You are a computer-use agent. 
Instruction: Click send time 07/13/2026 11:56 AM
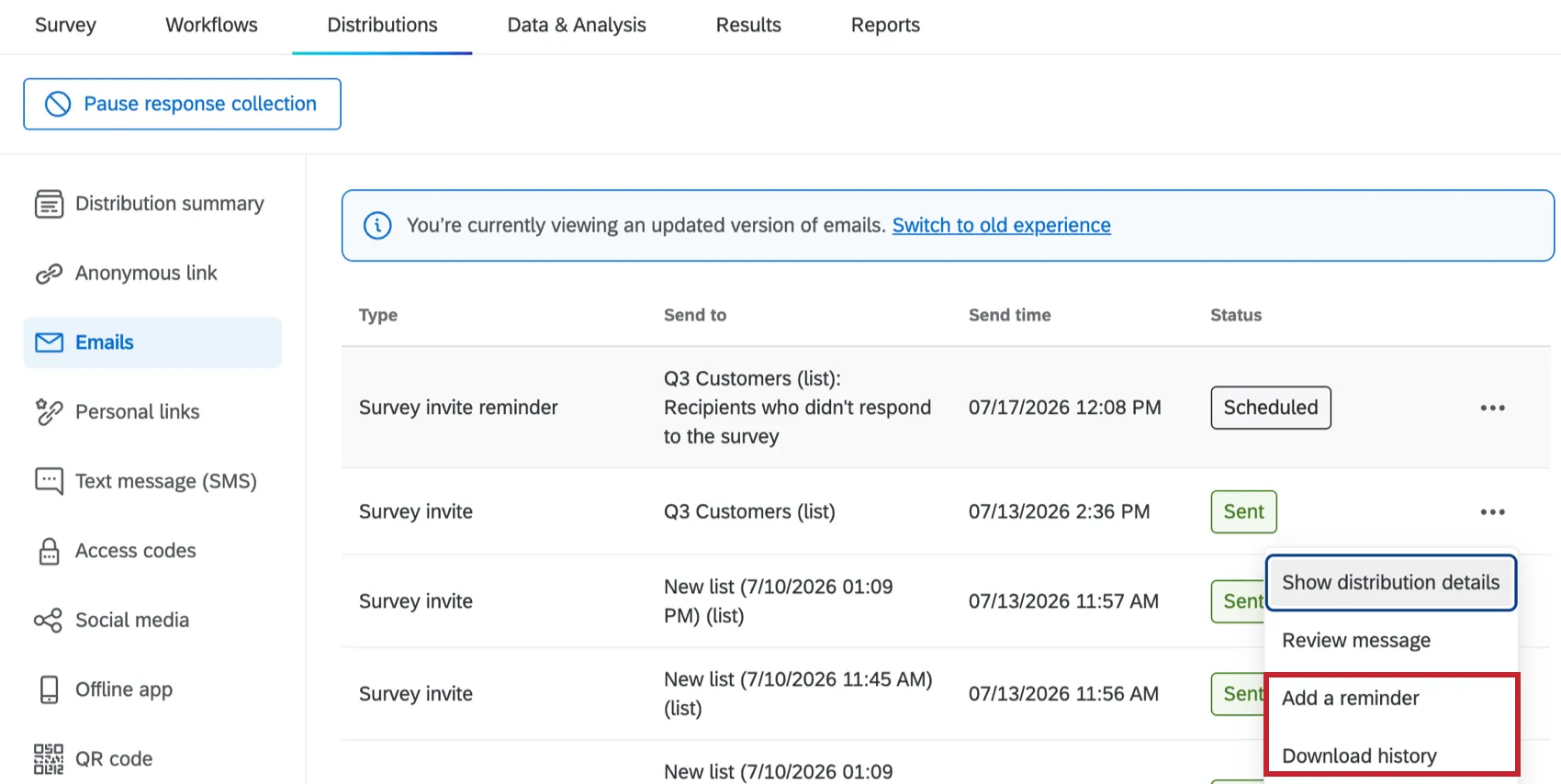point(1063,694)
